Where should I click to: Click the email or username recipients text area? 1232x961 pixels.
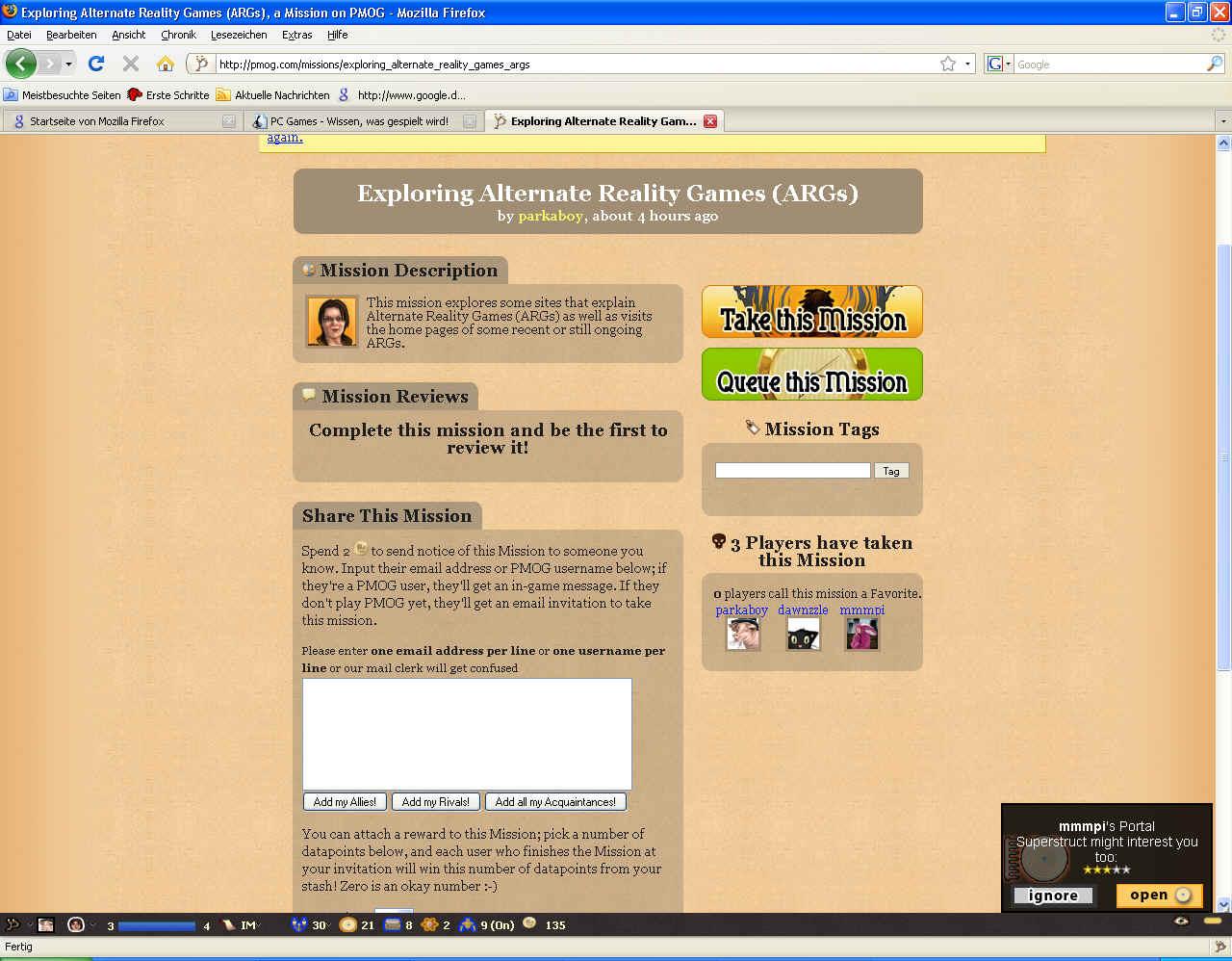(467, 734)
